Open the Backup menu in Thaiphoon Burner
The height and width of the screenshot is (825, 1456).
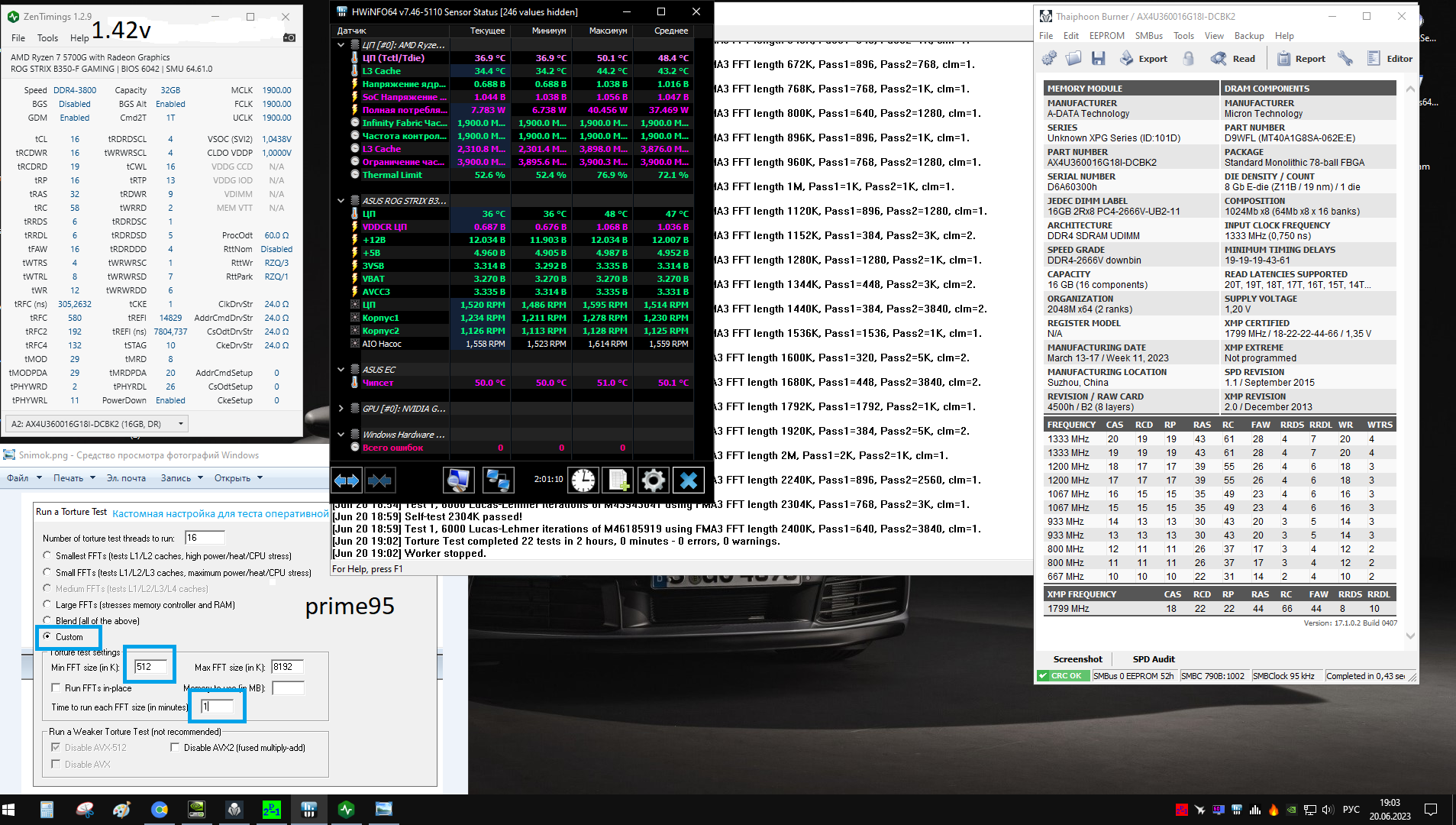tap(1249, 36)
